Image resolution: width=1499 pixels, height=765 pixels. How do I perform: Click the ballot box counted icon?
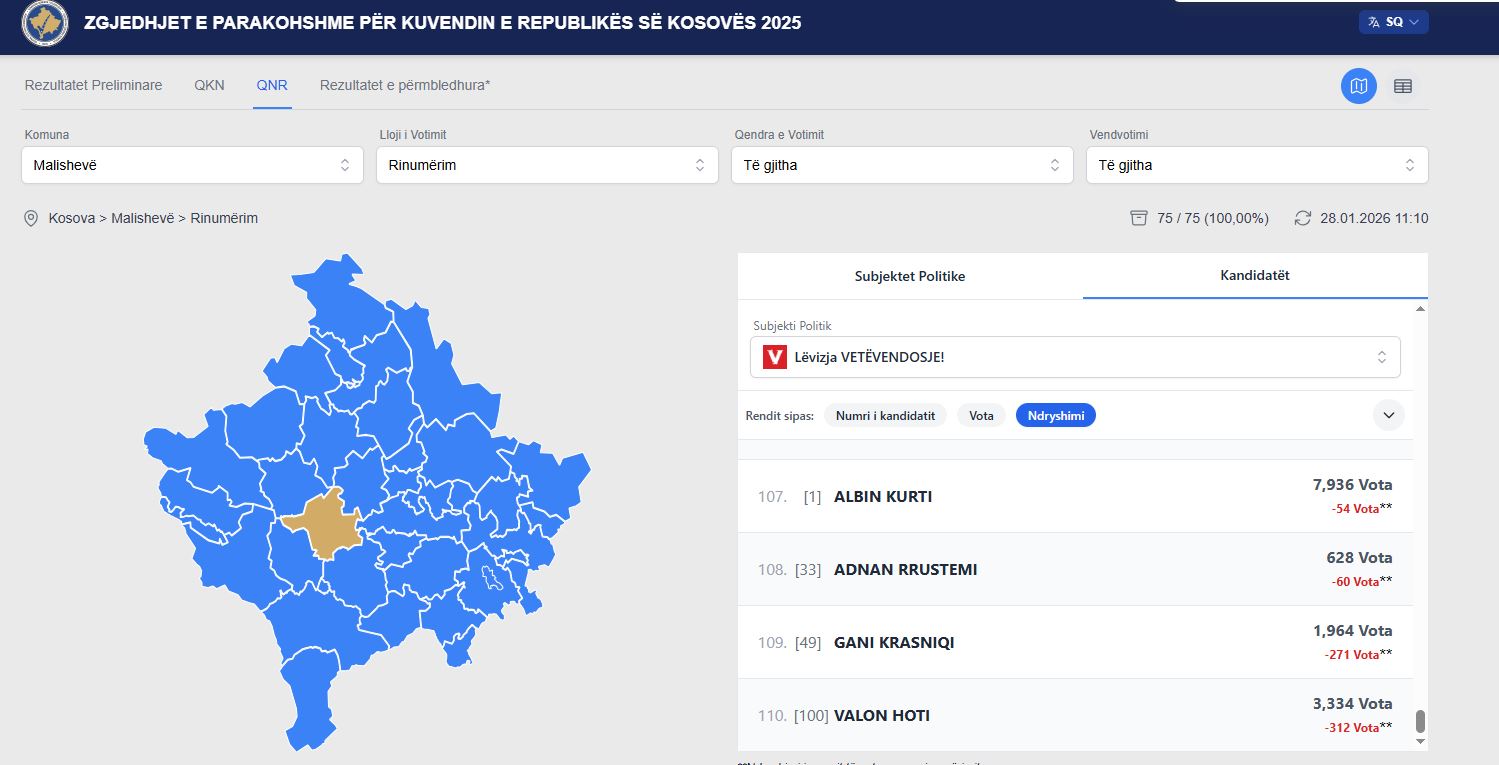[x=1138, y=218]
